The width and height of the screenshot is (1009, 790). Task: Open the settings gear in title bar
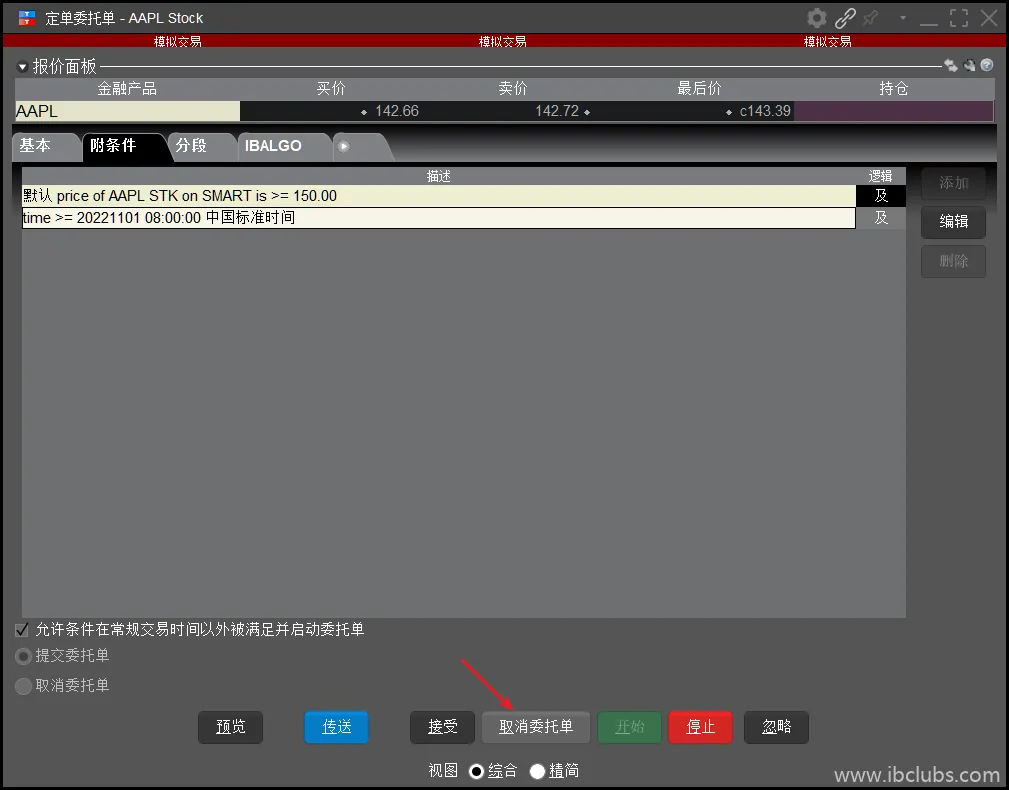817,18
